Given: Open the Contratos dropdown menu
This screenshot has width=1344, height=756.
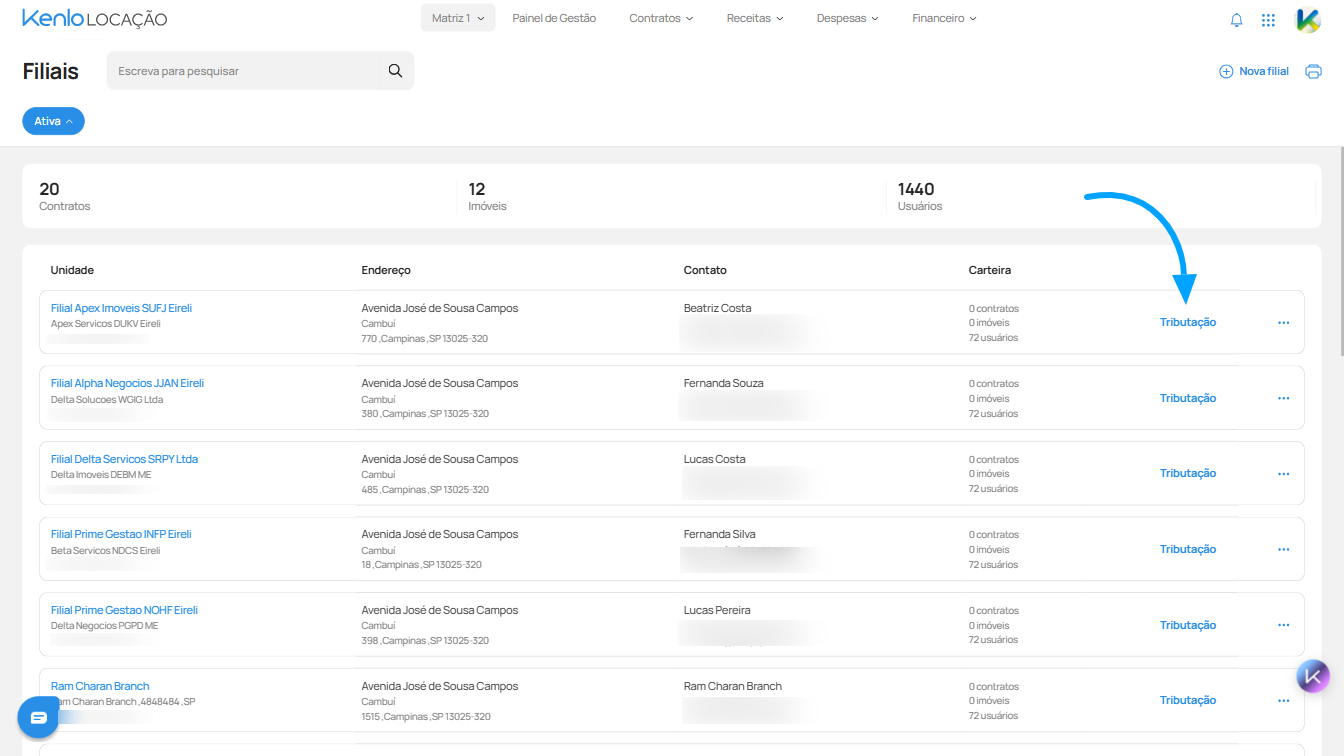Looking at the screenshot, I should (x=661, y=18).
